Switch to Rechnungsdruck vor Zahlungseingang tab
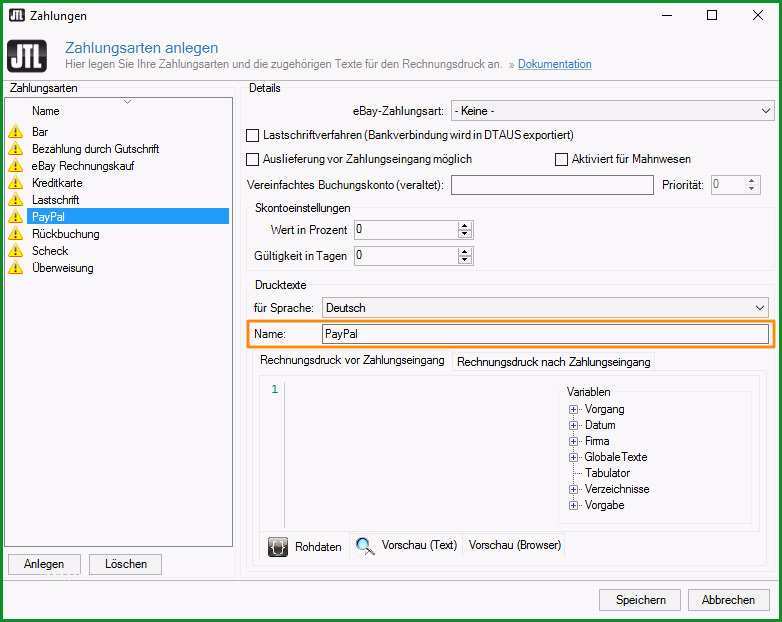Image resolution: width=782 pixels, height=622 pixels. pyautogui.click(x=352, y=360)
